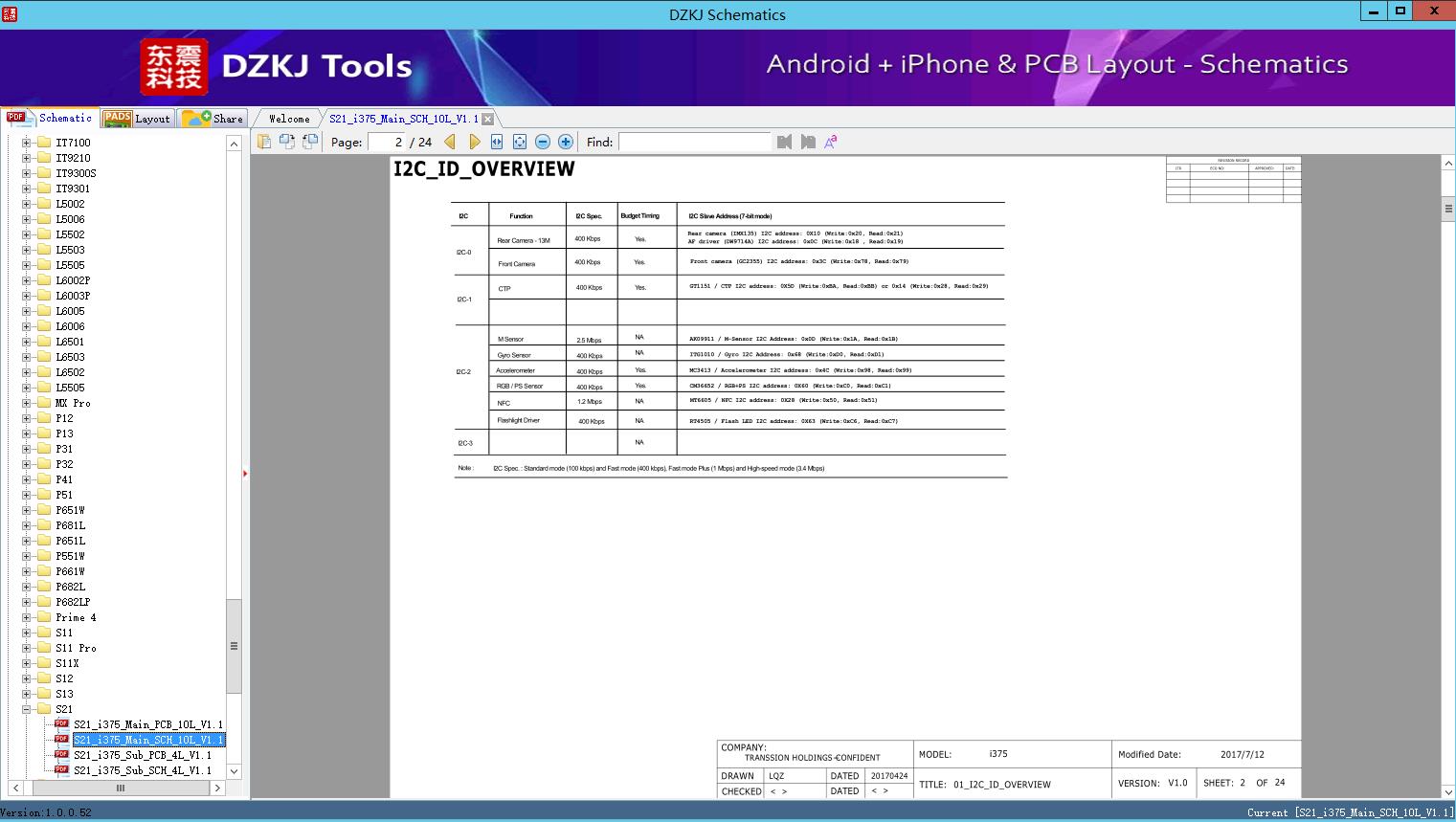Click the tree horizontal scroll right arrow

(x=217, y=789)
